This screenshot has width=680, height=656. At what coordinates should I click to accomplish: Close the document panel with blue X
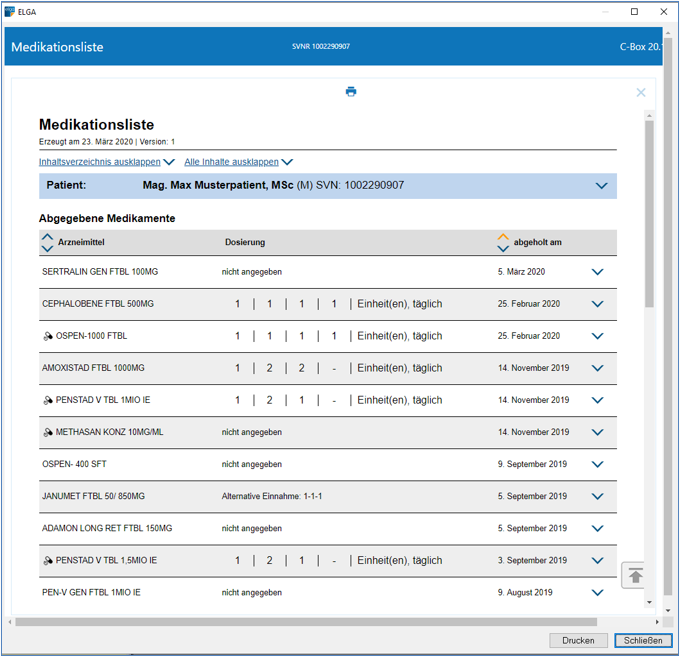[641, 92]
